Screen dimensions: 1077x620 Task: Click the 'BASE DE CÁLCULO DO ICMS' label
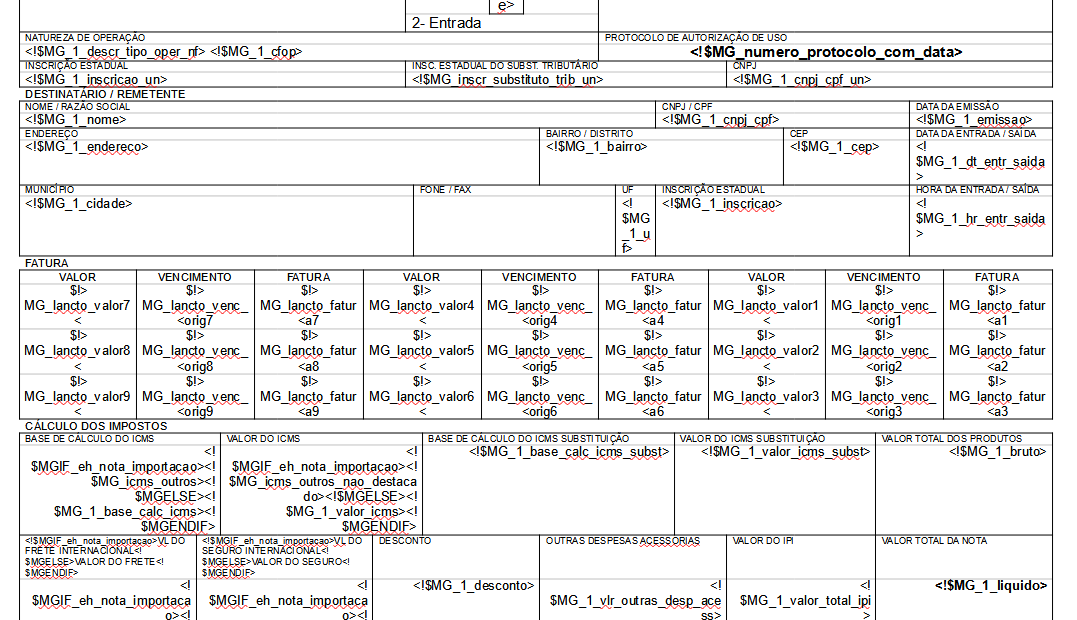tap(89, 439)
